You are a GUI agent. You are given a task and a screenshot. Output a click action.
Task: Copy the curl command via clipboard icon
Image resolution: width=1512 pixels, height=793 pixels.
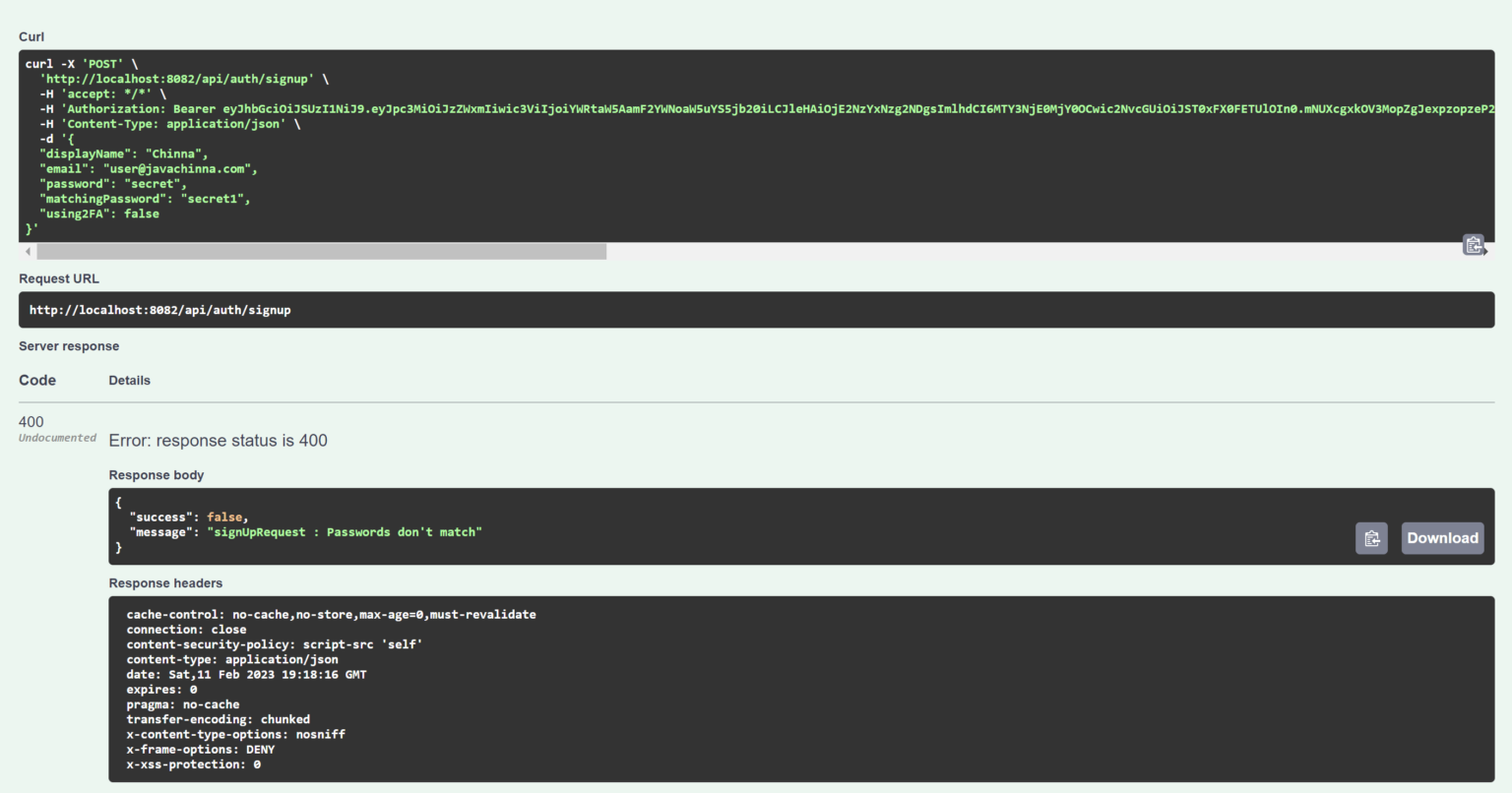pos(1473,244)
